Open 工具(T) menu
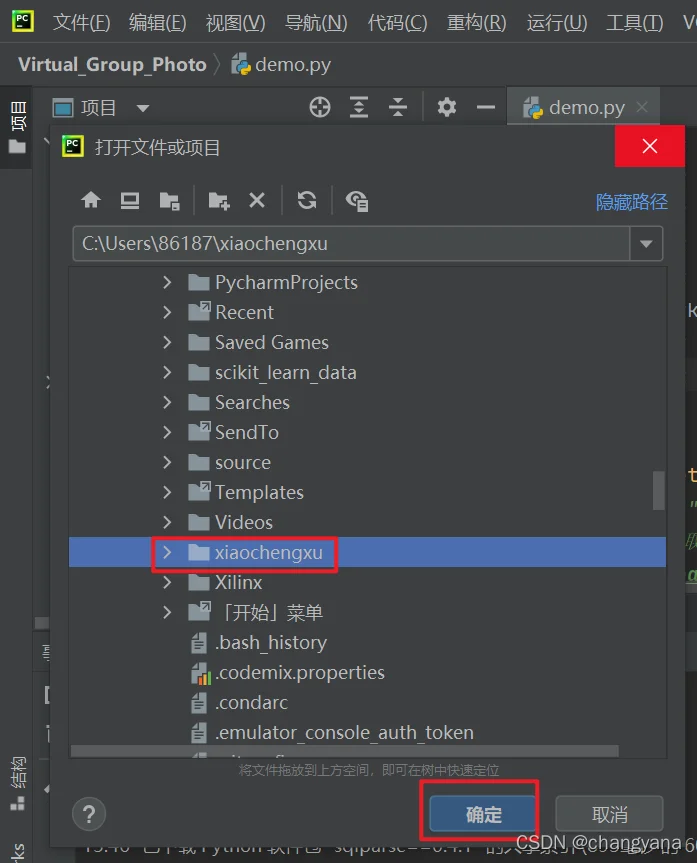 [634, 23]
